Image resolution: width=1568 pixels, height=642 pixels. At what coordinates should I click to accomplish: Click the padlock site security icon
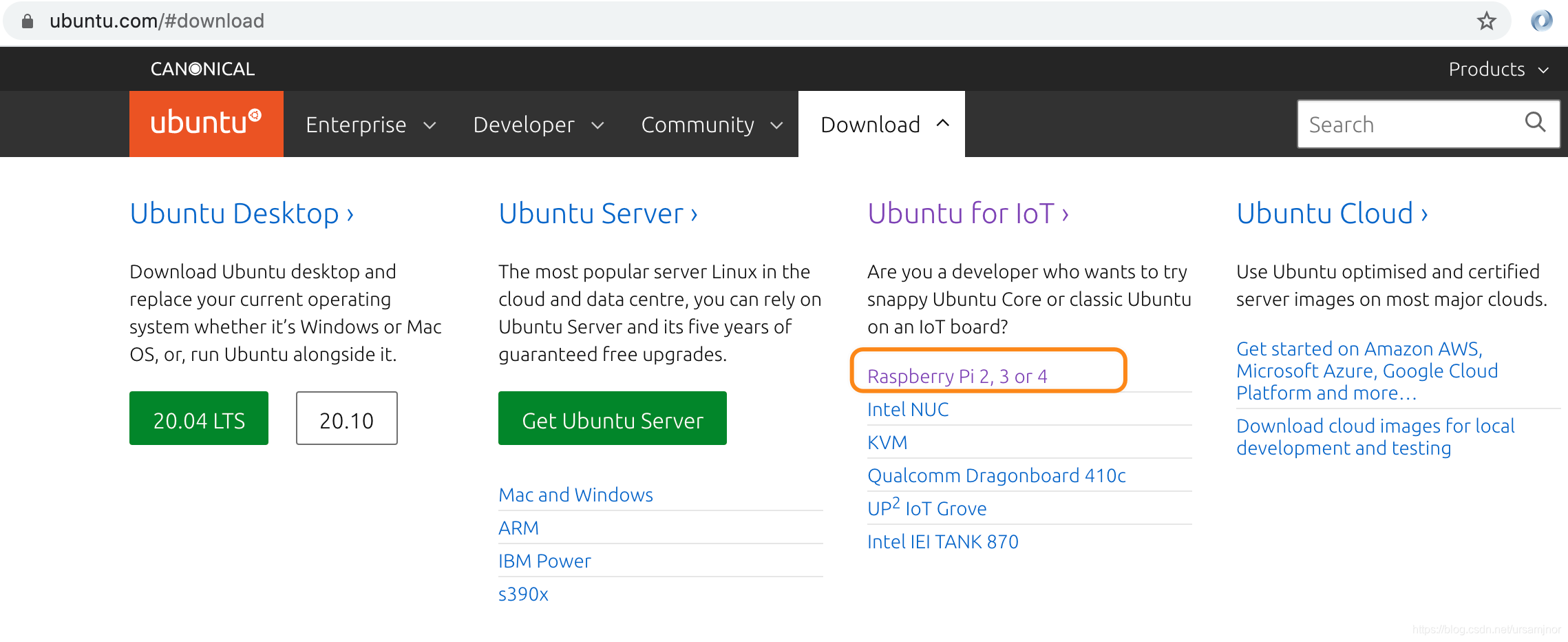pos(28,21)
